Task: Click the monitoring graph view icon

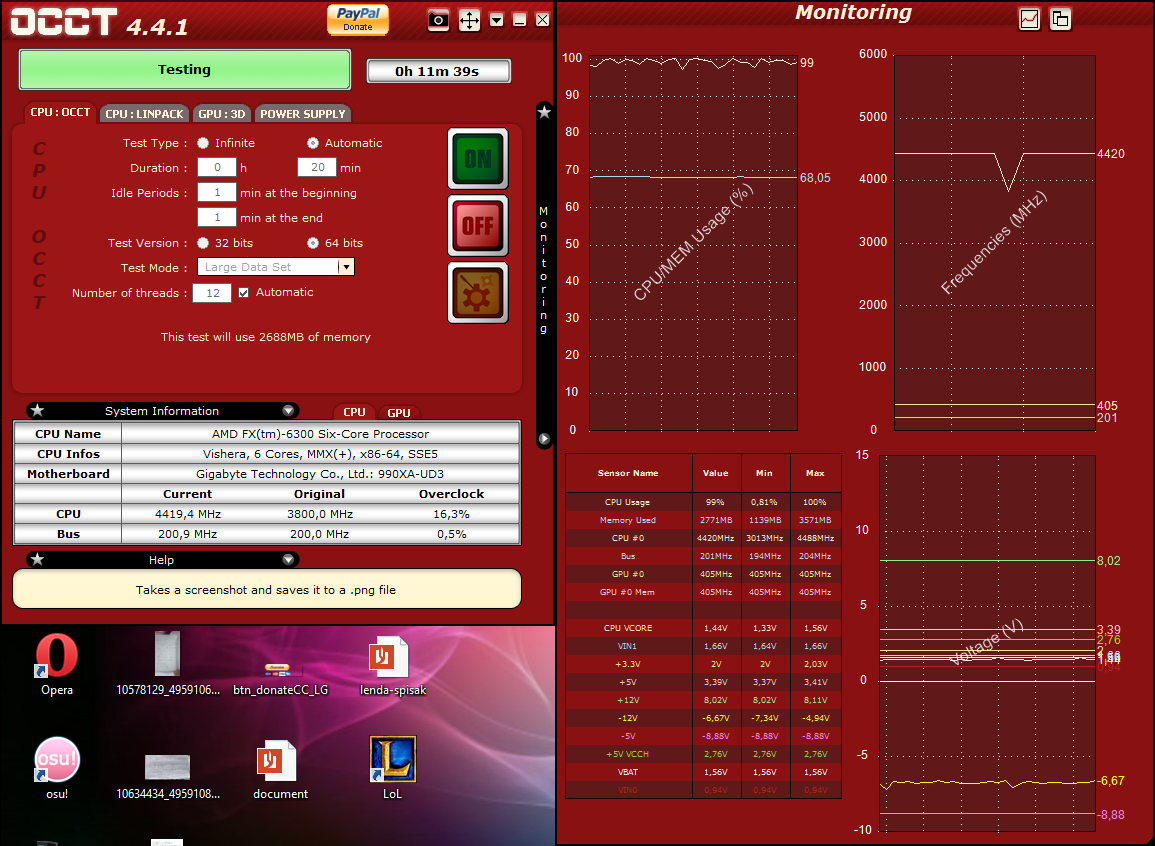Action: pyautogui.click(x=1029, y=19)
